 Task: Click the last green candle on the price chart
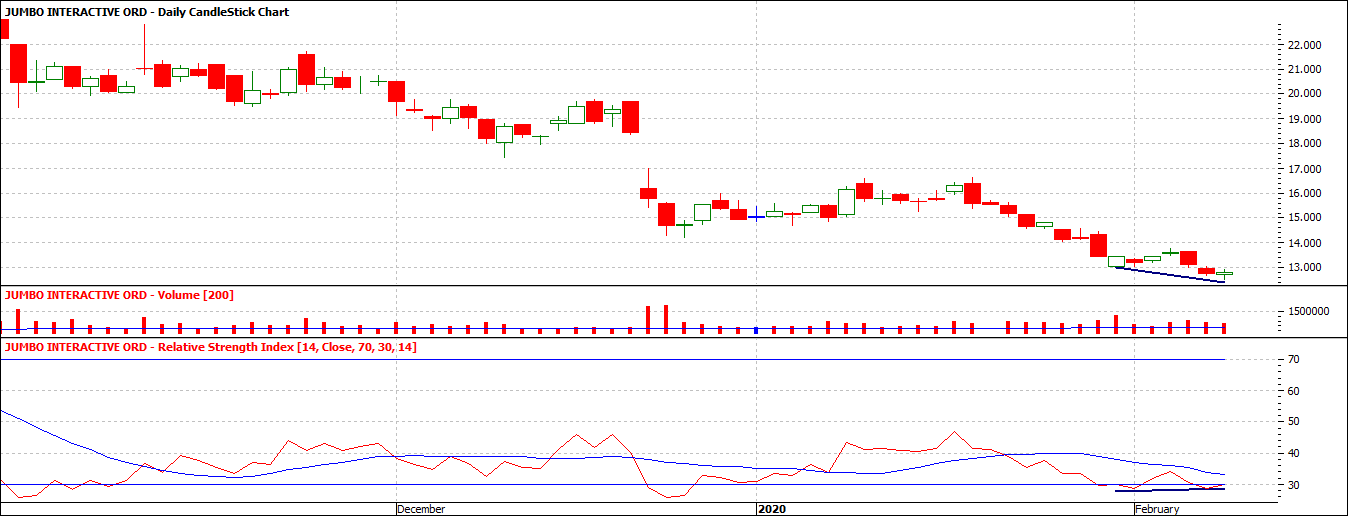(x=1225, y=273)
